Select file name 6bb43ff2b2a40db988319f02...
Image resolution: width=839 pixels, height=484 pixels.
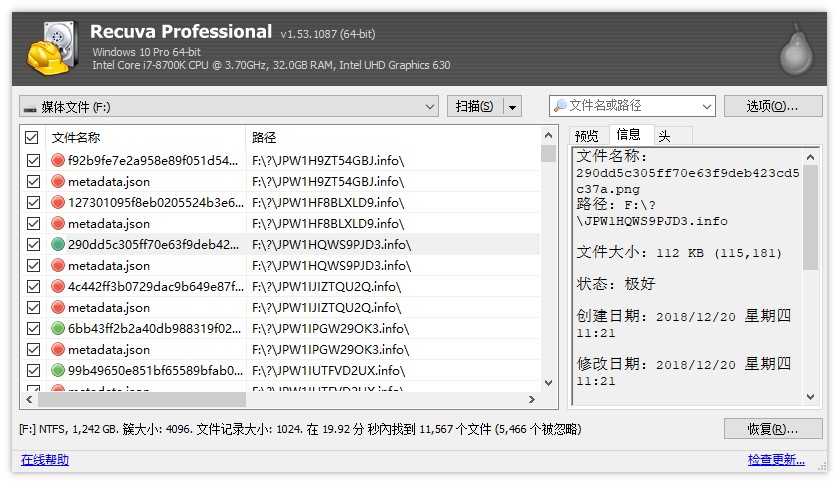point(154,328)
